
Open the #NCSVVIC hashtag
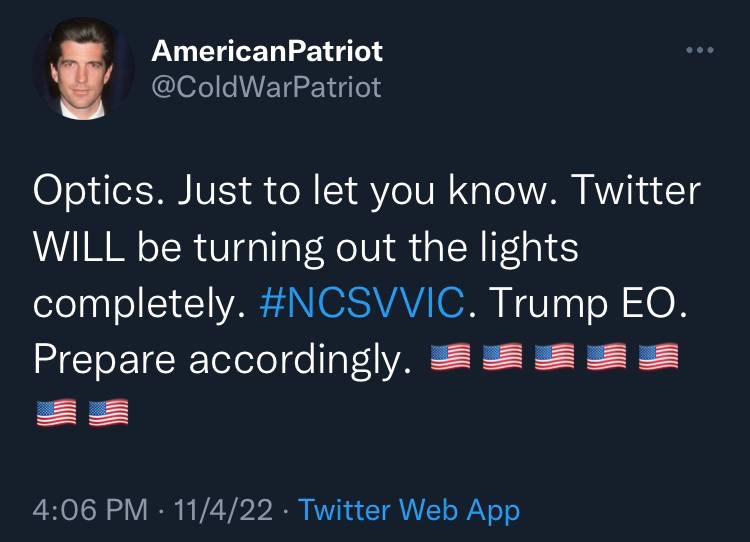(362, 302)
